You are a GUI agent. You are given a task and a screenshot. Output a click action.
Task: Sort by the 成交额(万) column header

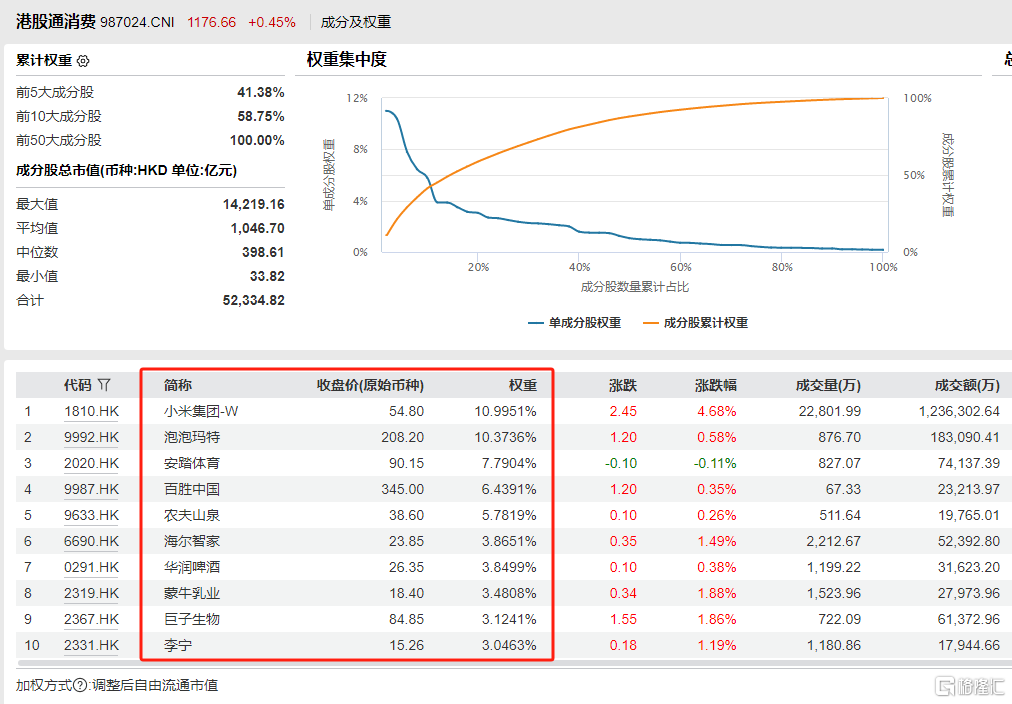pyautogui.click(x=967, y=385)
